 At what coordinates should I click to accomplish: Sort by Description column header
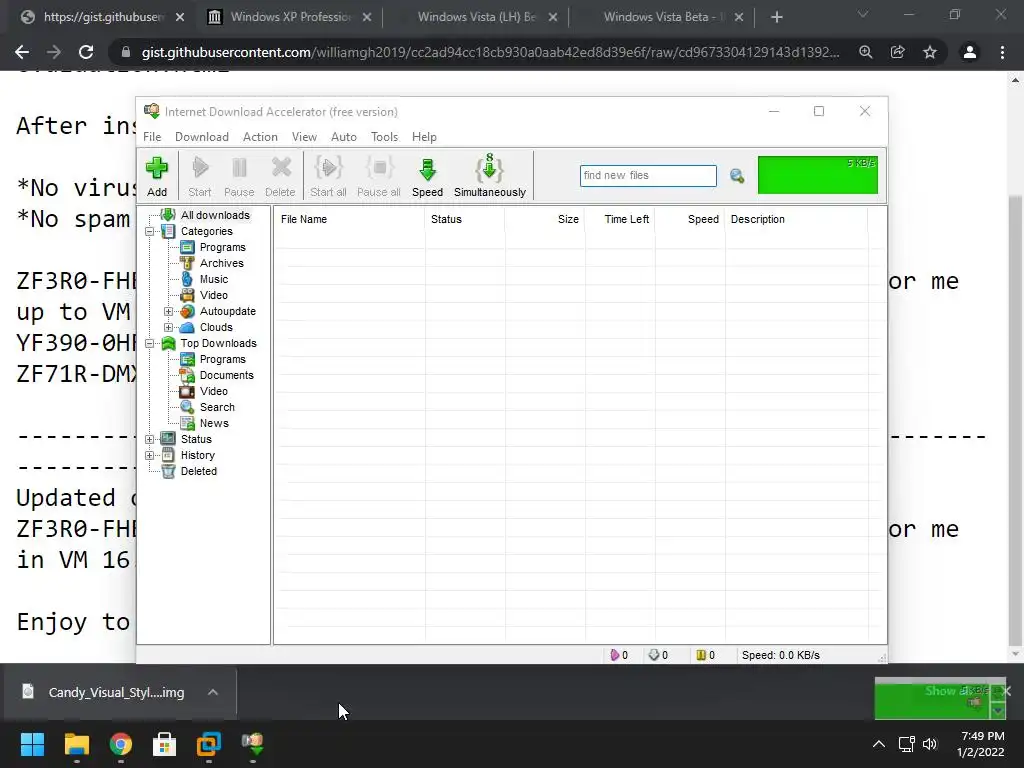[796, 219]
